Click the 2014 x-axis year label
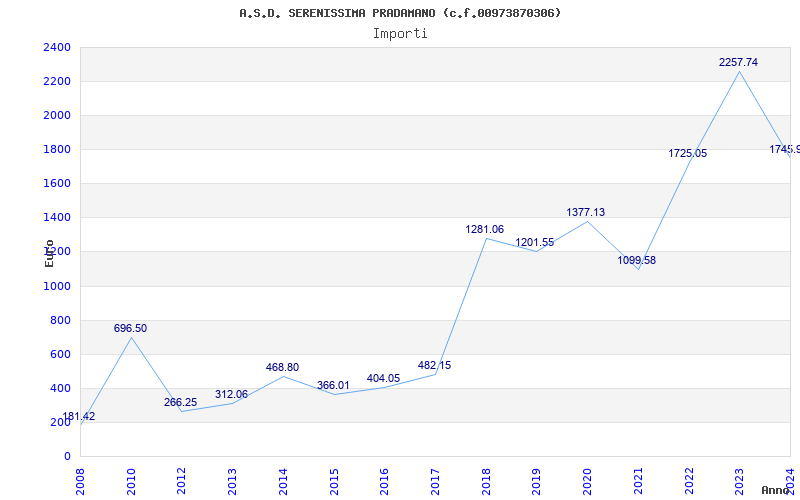The height and width of the screenshot is (500, 800). tap(283, 481)
